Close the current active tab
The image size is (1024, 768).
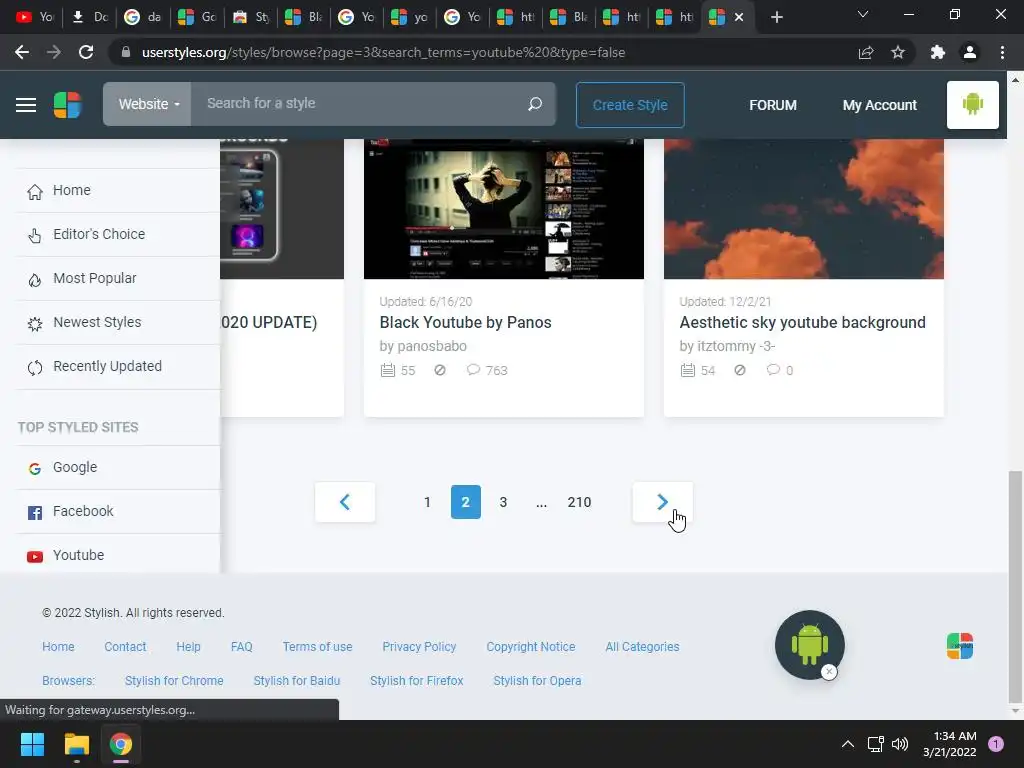coord(739,17)
